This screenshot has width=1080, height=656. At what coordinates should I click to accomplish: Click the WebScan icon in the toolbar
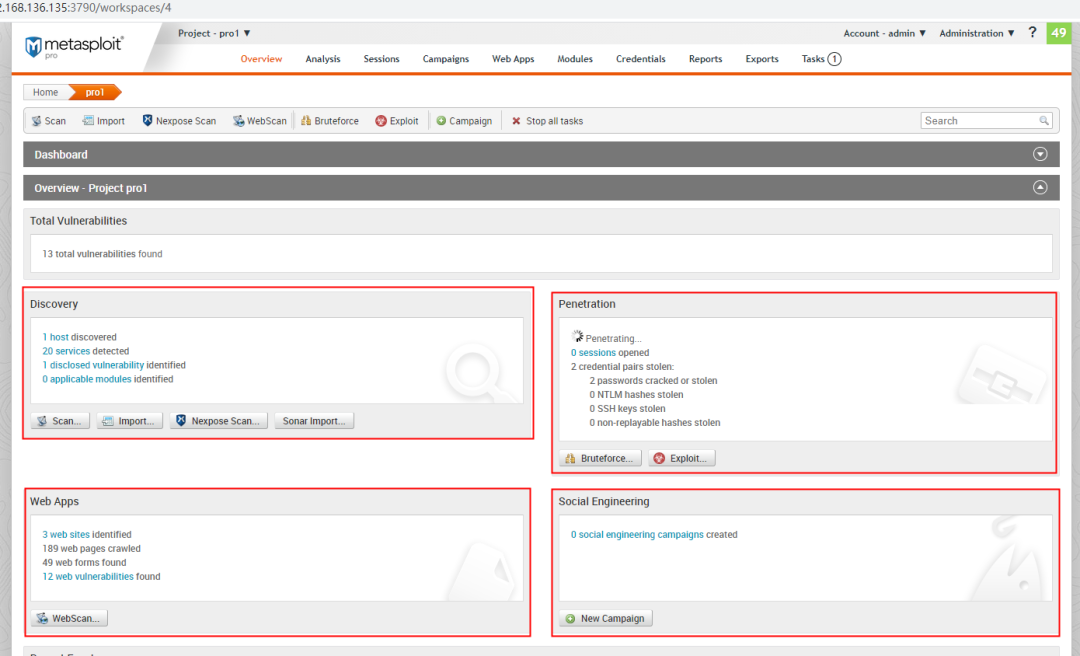(x=238, y=121)
